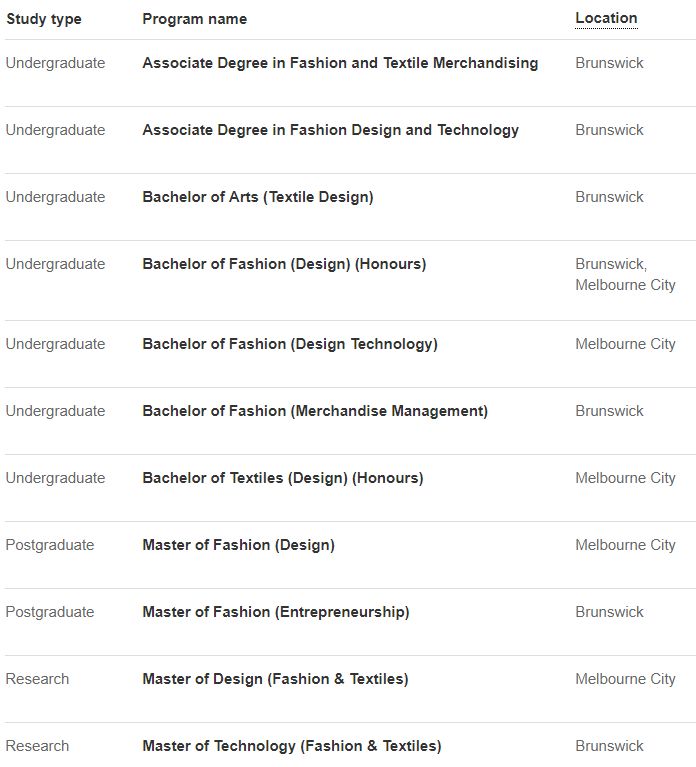Click Bachelor of Fashion (Merchandise Management)
The image size is (696, 767).
pyautogui.click(x=315, y=411)
